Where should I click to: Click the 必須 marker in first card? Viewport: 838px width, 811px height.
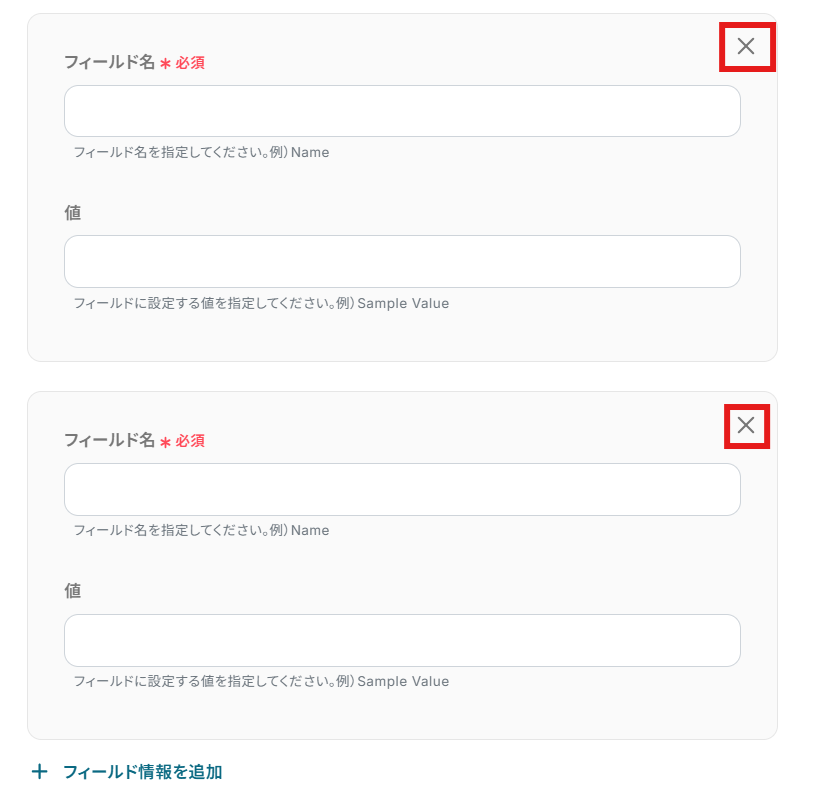coord(190,63)
